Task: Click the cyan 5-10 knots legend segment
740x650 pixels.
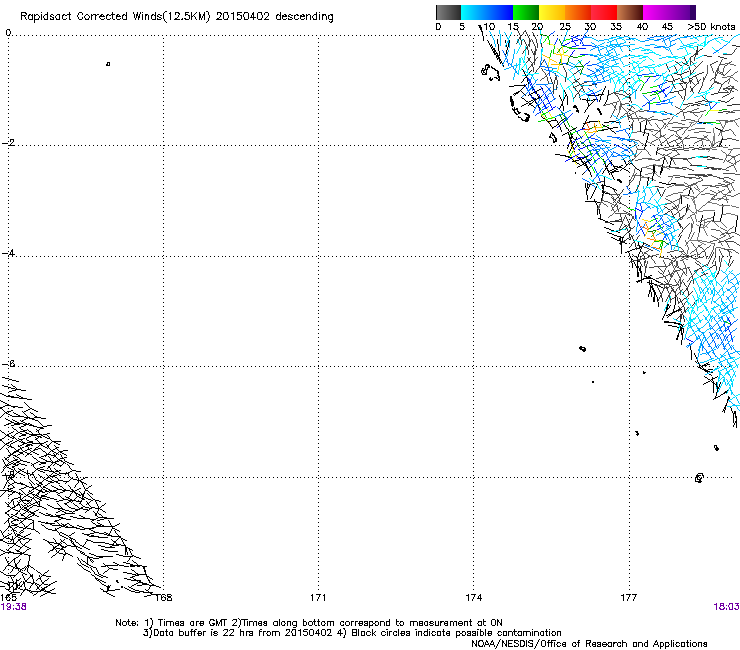Action: pyautogui.click(x=474, y=12)
